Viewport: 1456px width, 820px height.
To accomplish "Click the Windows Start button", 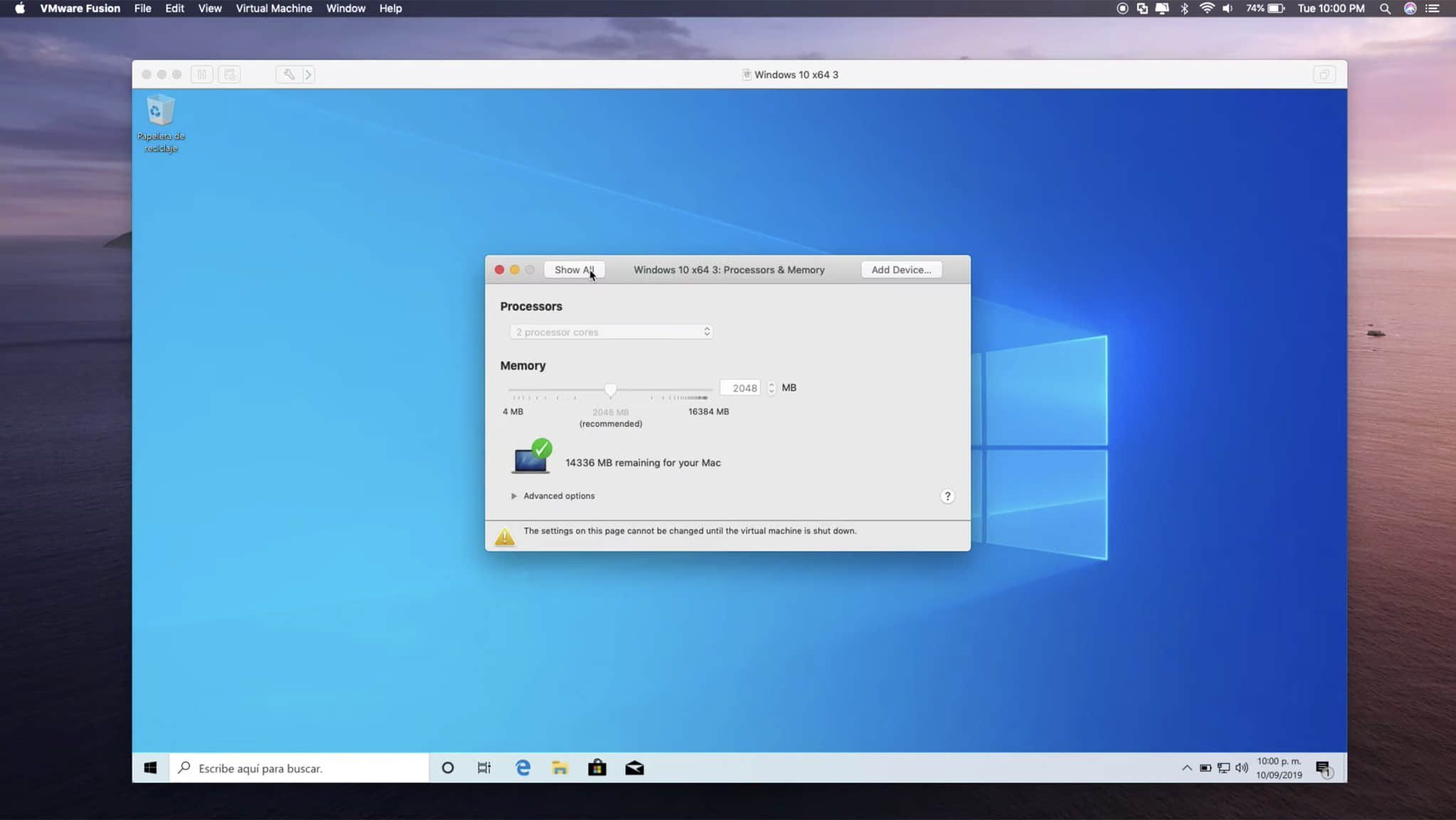I will (x=150, y=767).
